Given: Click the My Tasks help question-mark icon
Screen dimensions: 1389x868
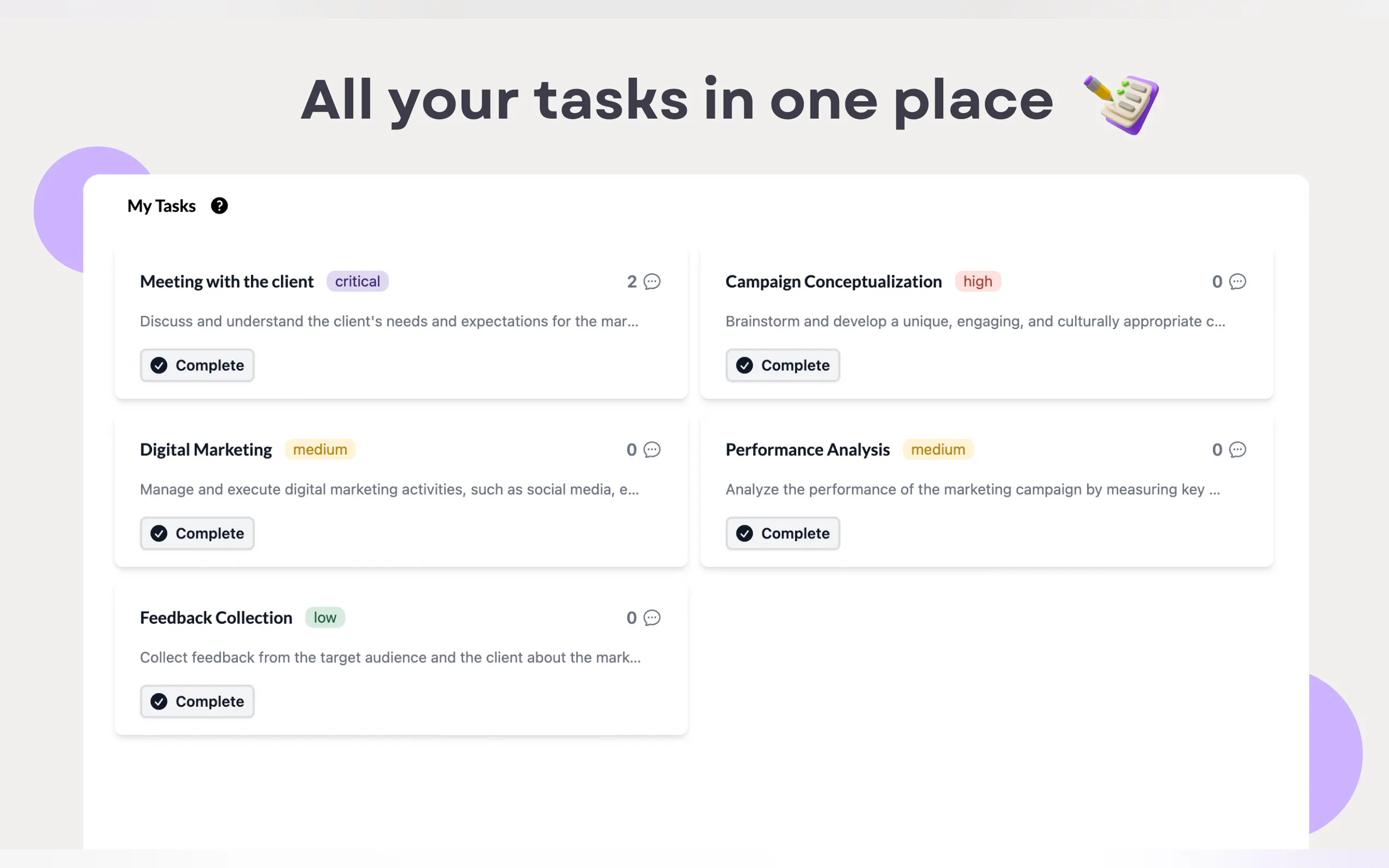Looking at the screenshot, I should (219, 206).
